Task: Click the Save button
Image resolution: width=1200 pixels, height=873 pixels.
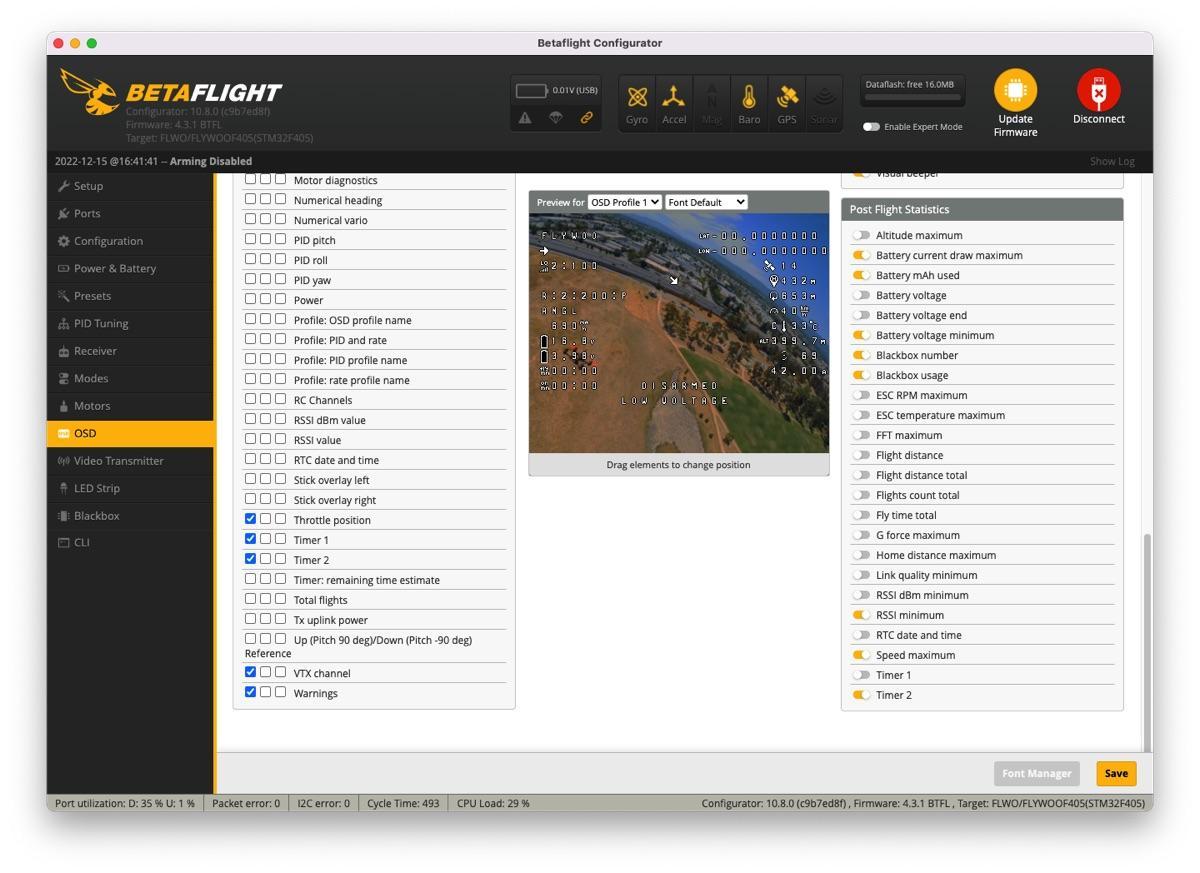Action: point(1116,773)
